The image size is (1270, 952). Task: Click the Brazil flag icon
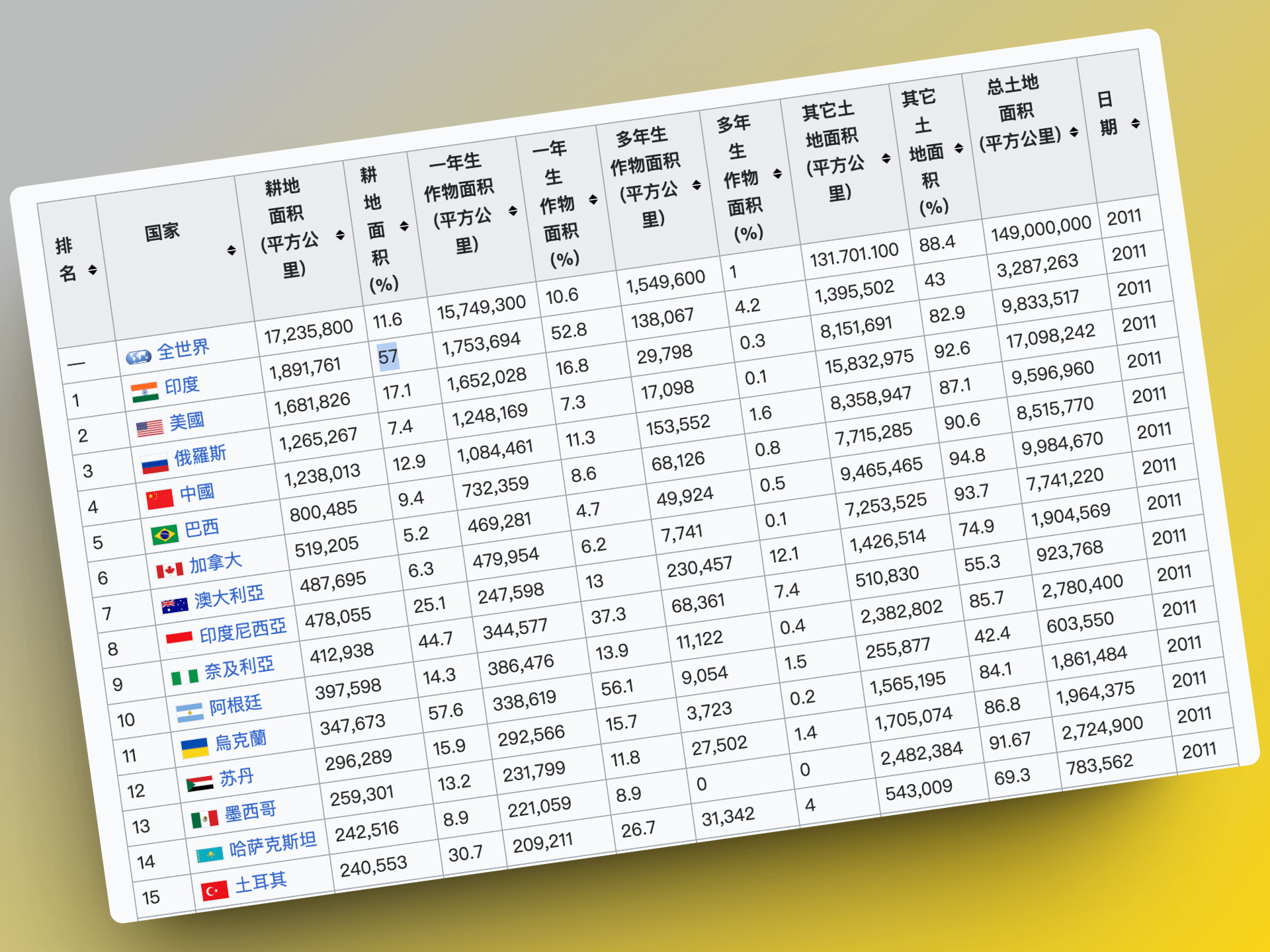[x=164, y=534]
